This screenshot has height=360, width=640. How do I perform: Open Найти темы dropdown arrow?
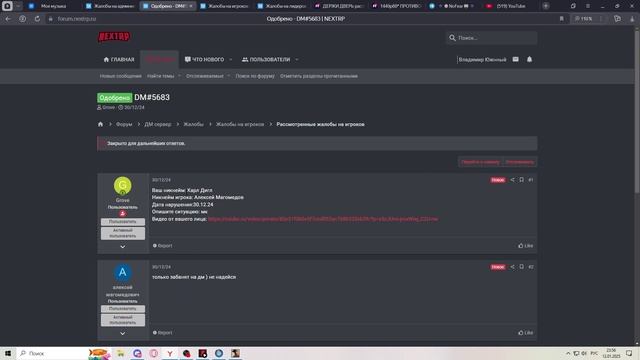(179, 76)
